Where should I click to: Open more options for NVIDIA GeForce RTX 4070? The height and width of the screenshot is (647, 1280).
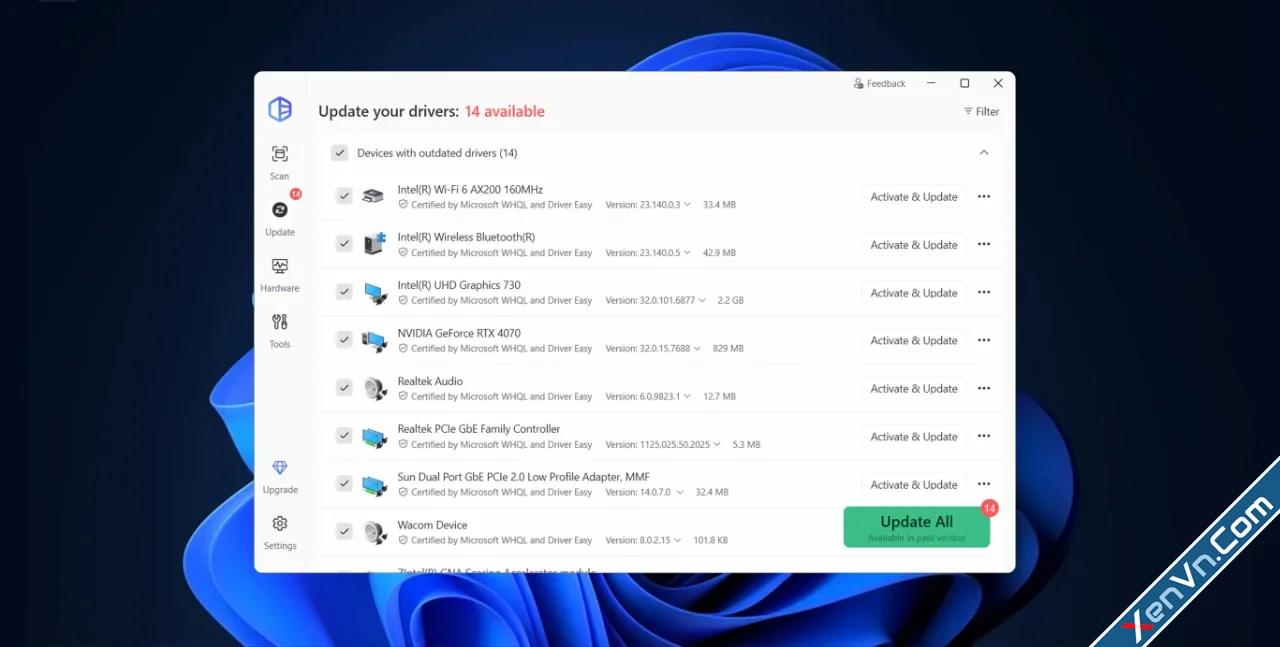984,341
